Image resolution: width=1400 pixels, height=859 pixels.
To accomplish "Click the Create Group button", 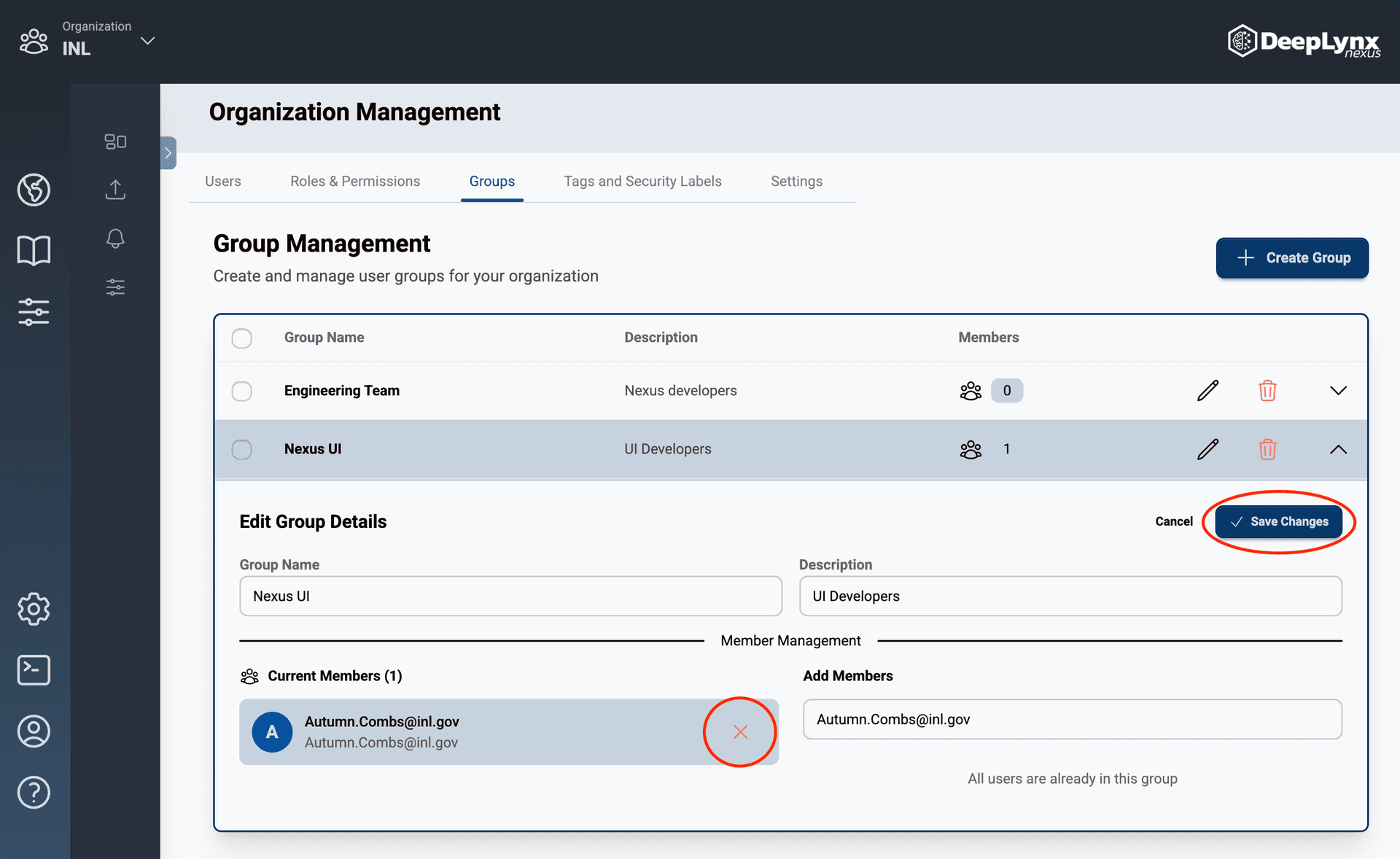I will point(1291,258).
